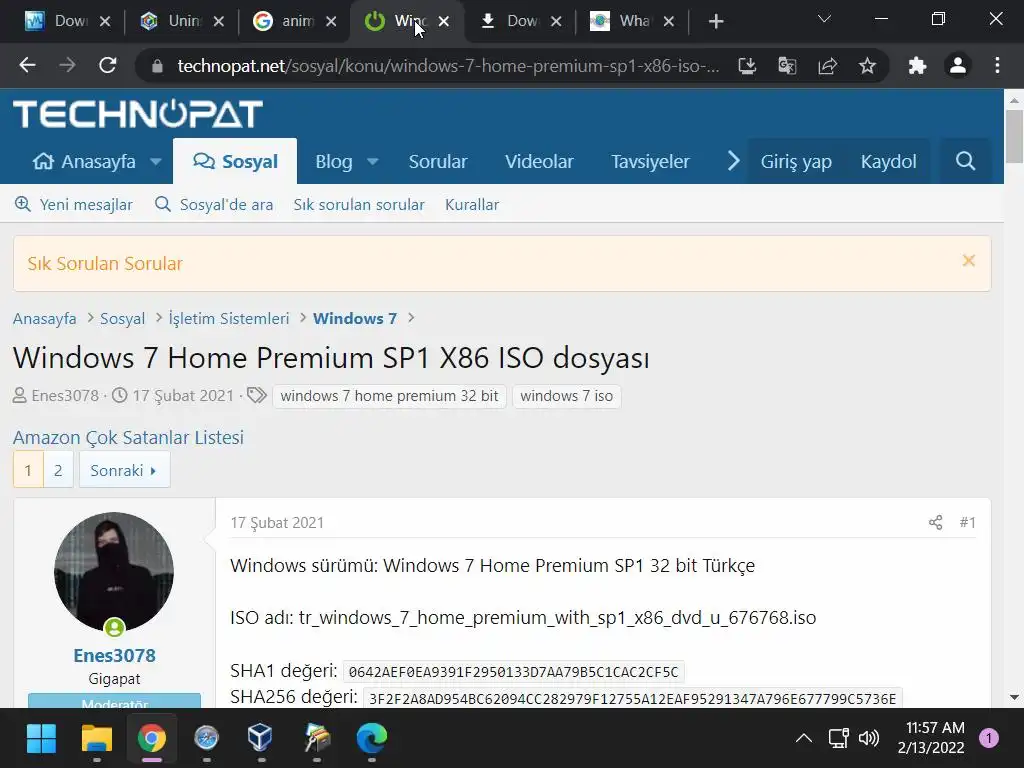The width and height of the screenshot is (1024, 768).
Task: Go to page 2 of the thread
Action: point(58,470)
